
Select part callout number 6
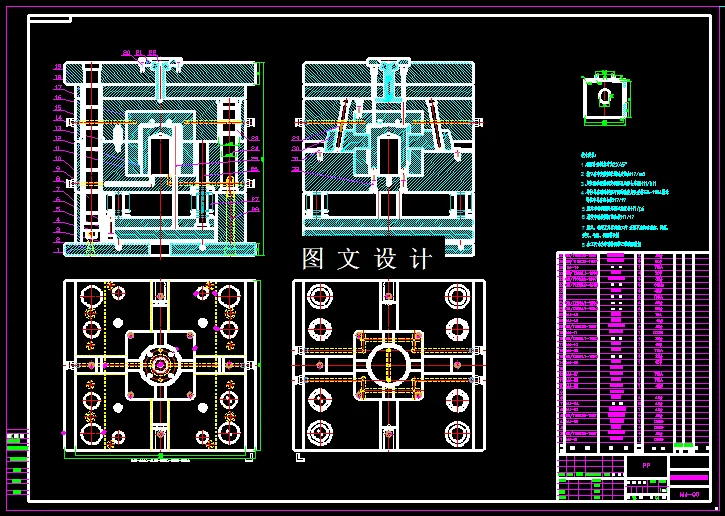pos(58,199)
